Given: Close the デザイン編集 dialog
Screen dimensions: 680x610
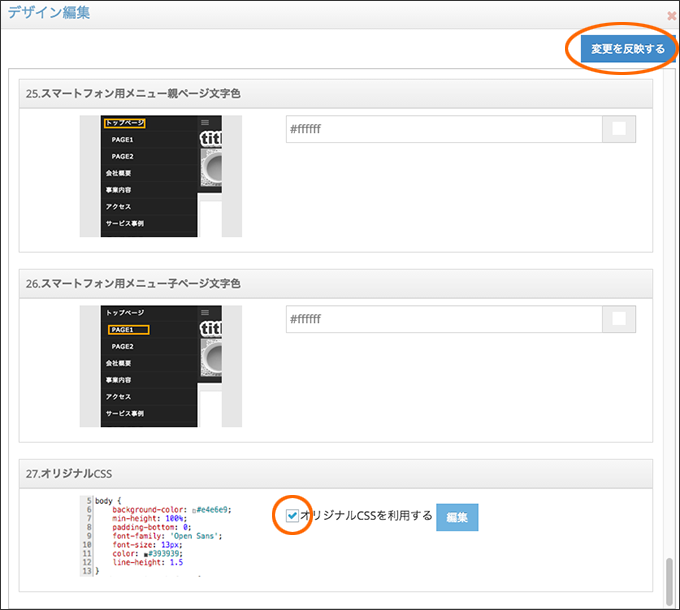Looking at the screenshot, I should tap(671, 16).
